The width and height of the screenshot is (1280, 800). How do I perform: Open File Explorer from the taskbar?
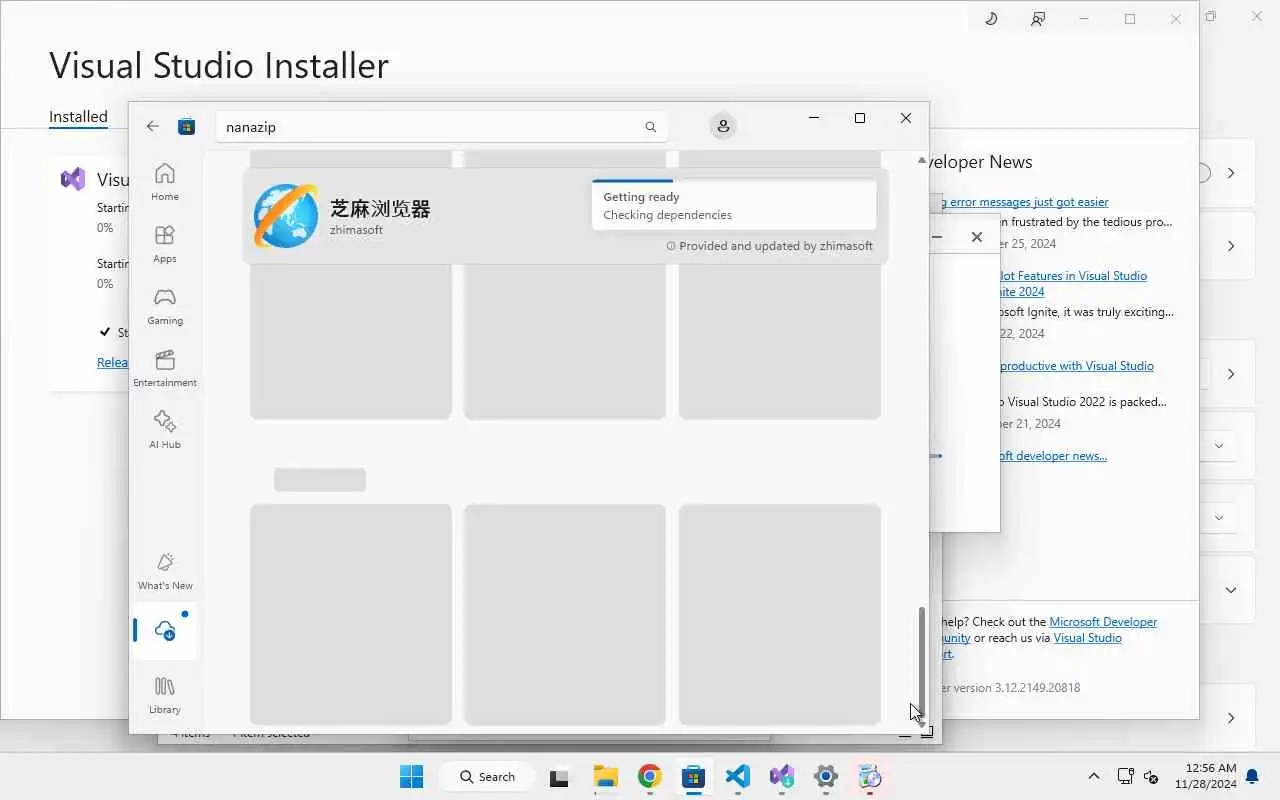pos(605,776)
